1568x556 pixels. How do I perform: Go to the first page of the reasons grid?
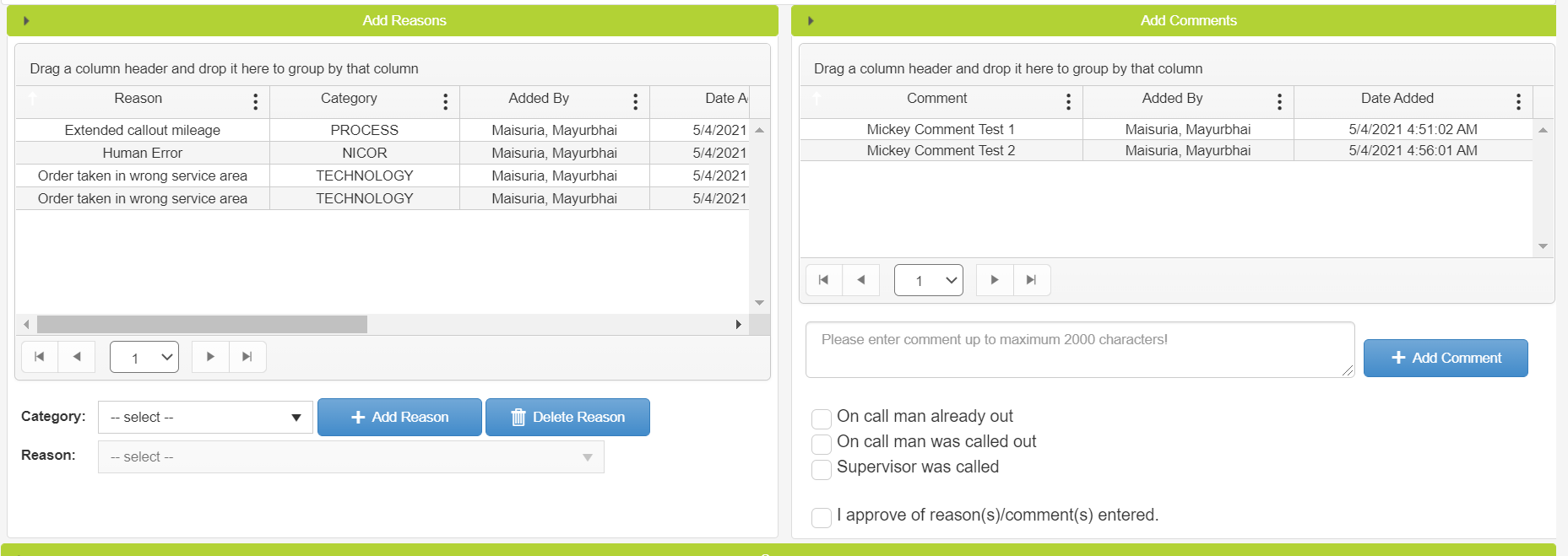tap(40, 357)
